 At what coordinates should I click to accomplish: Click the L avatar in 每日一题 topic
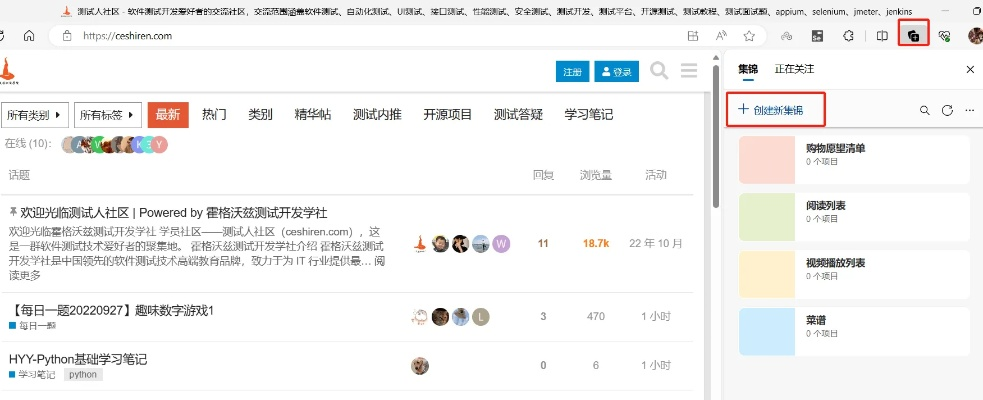[480, 317]
